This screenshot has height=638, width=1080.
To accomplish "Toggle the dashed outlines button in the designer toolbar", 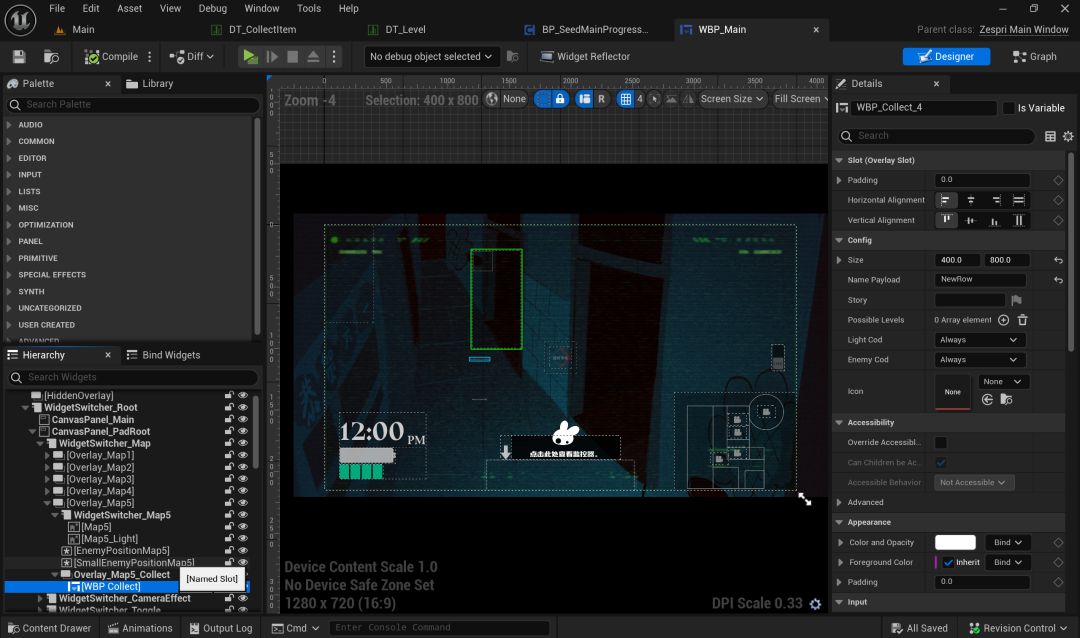I will 543,99.
